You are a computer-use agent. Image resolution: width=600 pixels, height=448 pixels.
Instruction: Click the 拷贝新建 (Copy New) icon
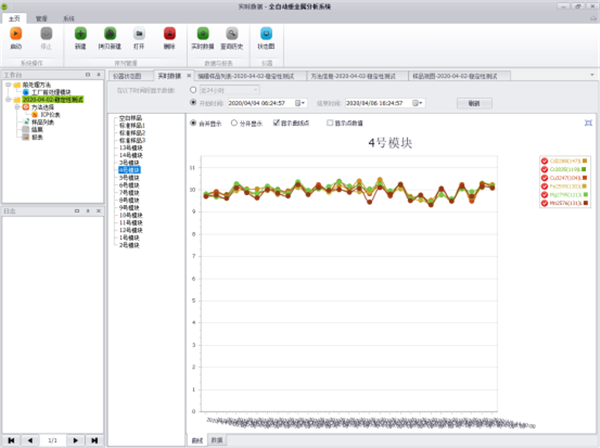click(110, 35)
